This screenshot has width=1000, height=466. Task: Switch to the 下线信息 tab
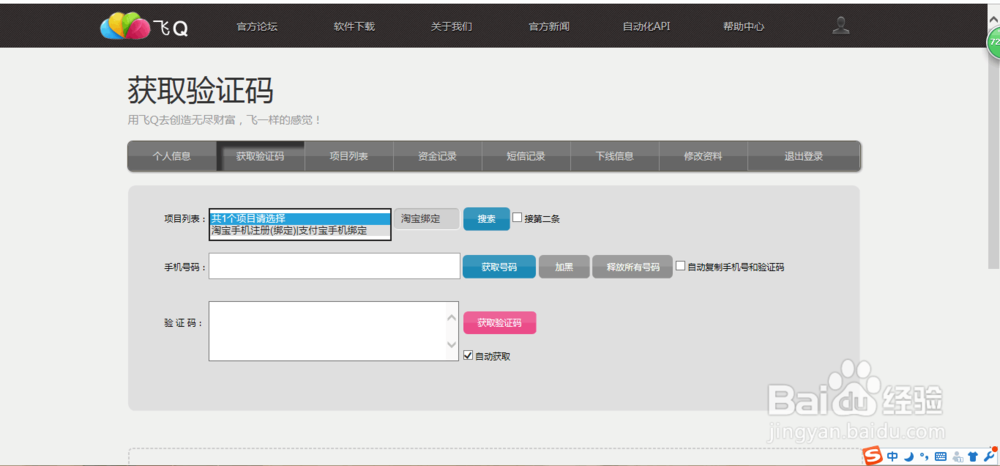[x=615, y=156]
